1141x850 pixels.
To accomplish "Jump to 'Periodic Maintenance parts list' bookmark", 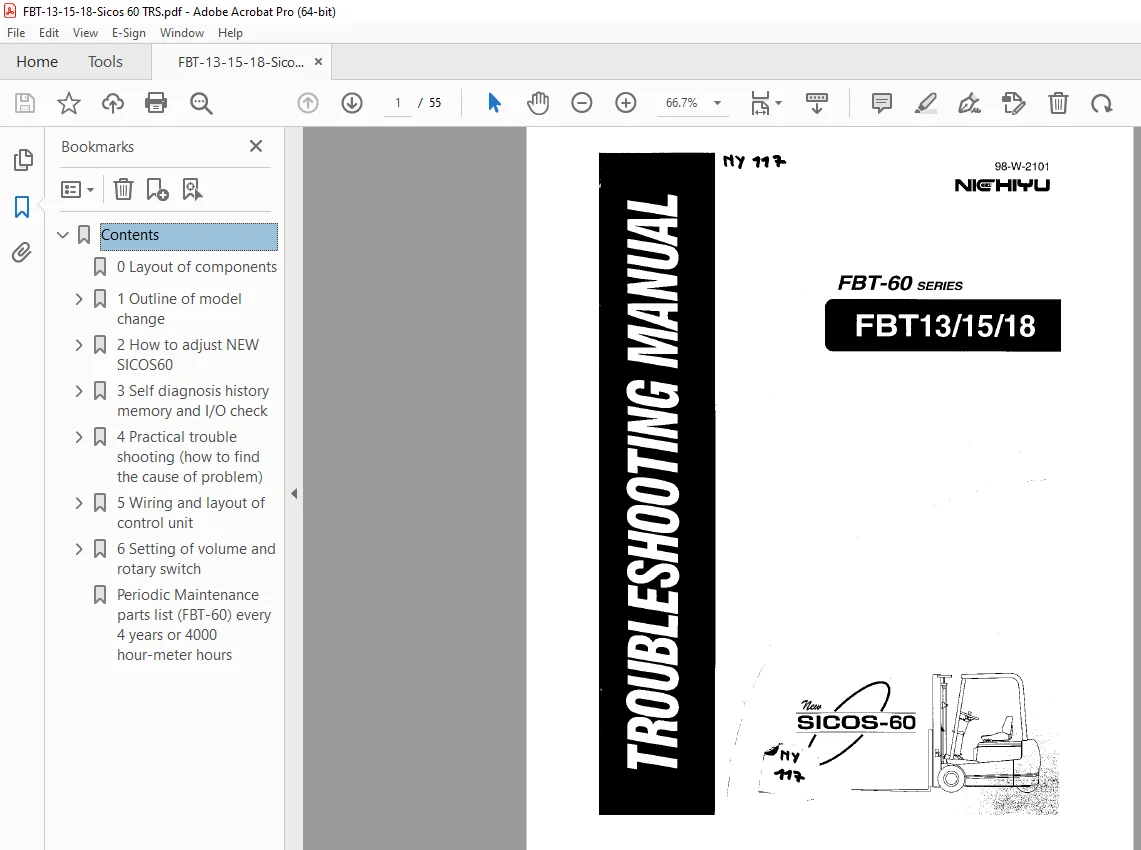I will [x=194, y=625].
